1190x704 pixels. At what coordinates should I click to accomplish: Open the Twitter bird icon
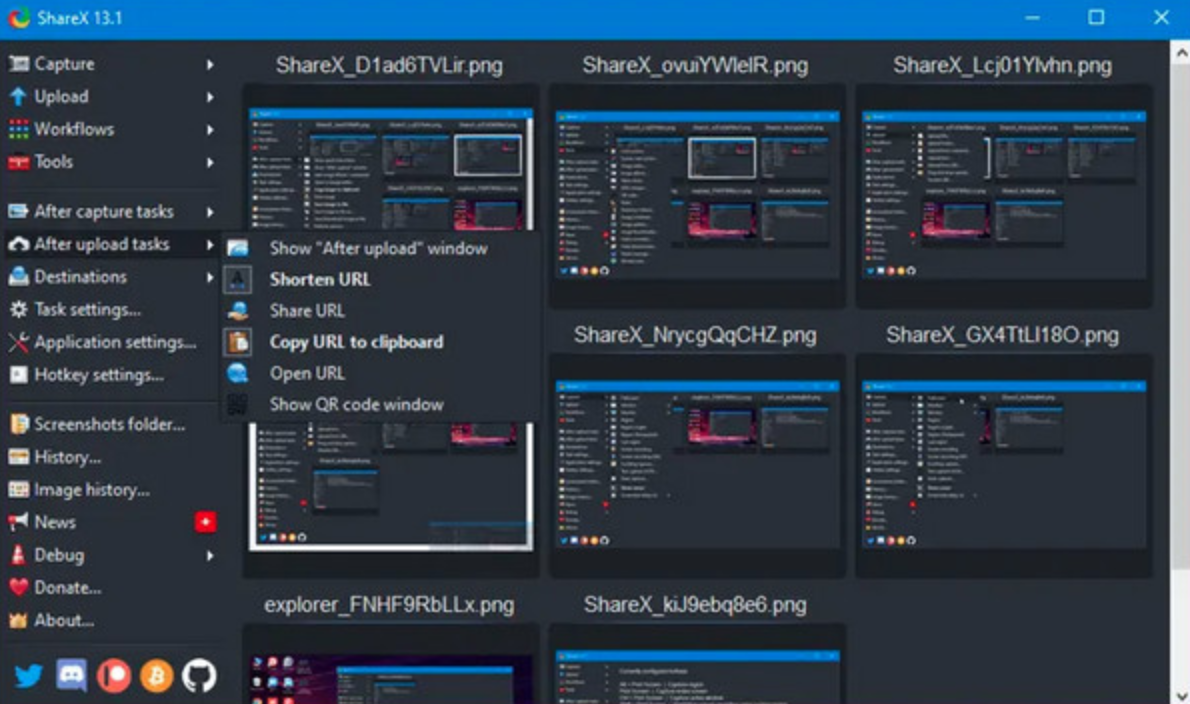click(x=28, y=675)
